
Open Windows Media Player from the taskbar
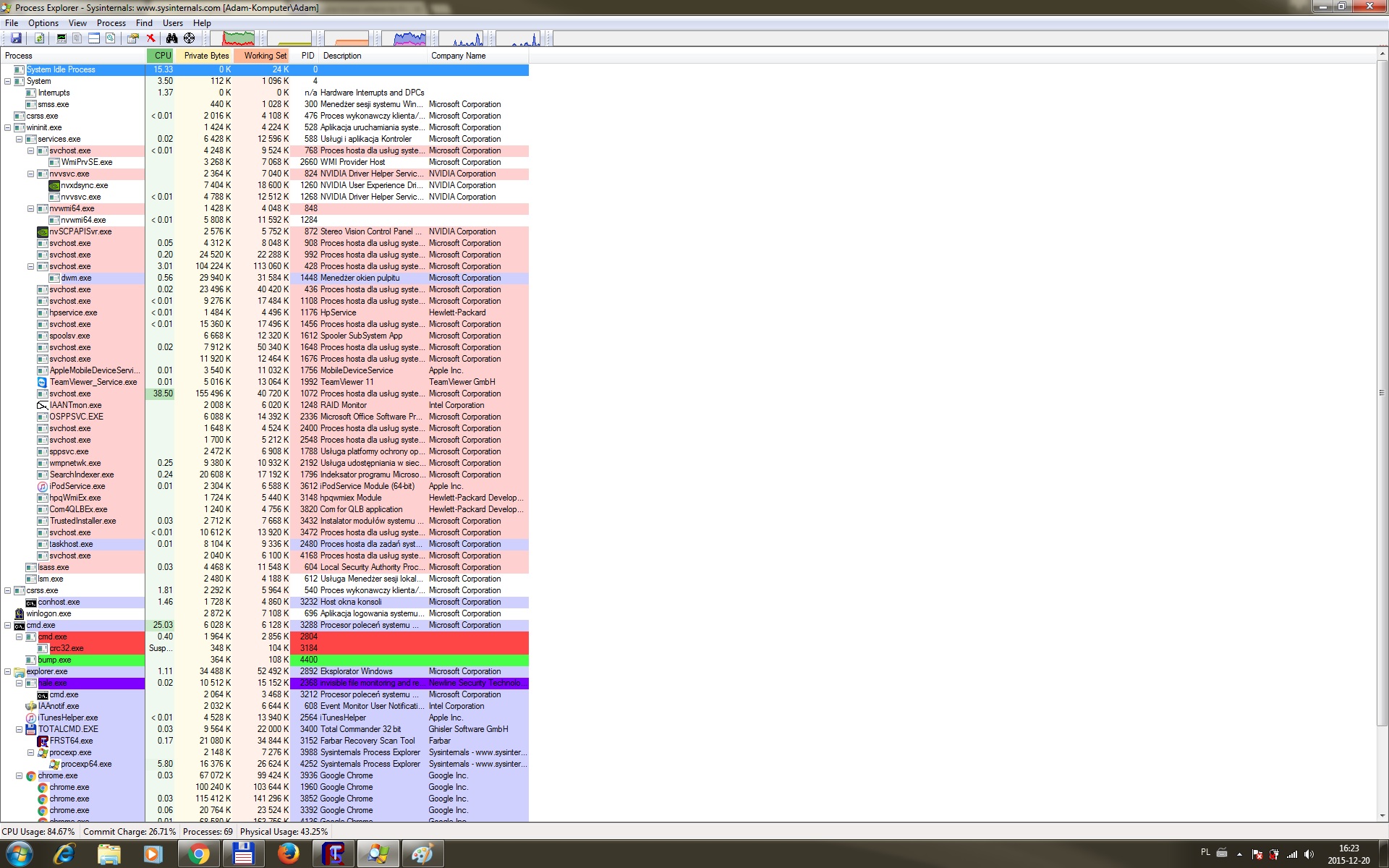153,854
